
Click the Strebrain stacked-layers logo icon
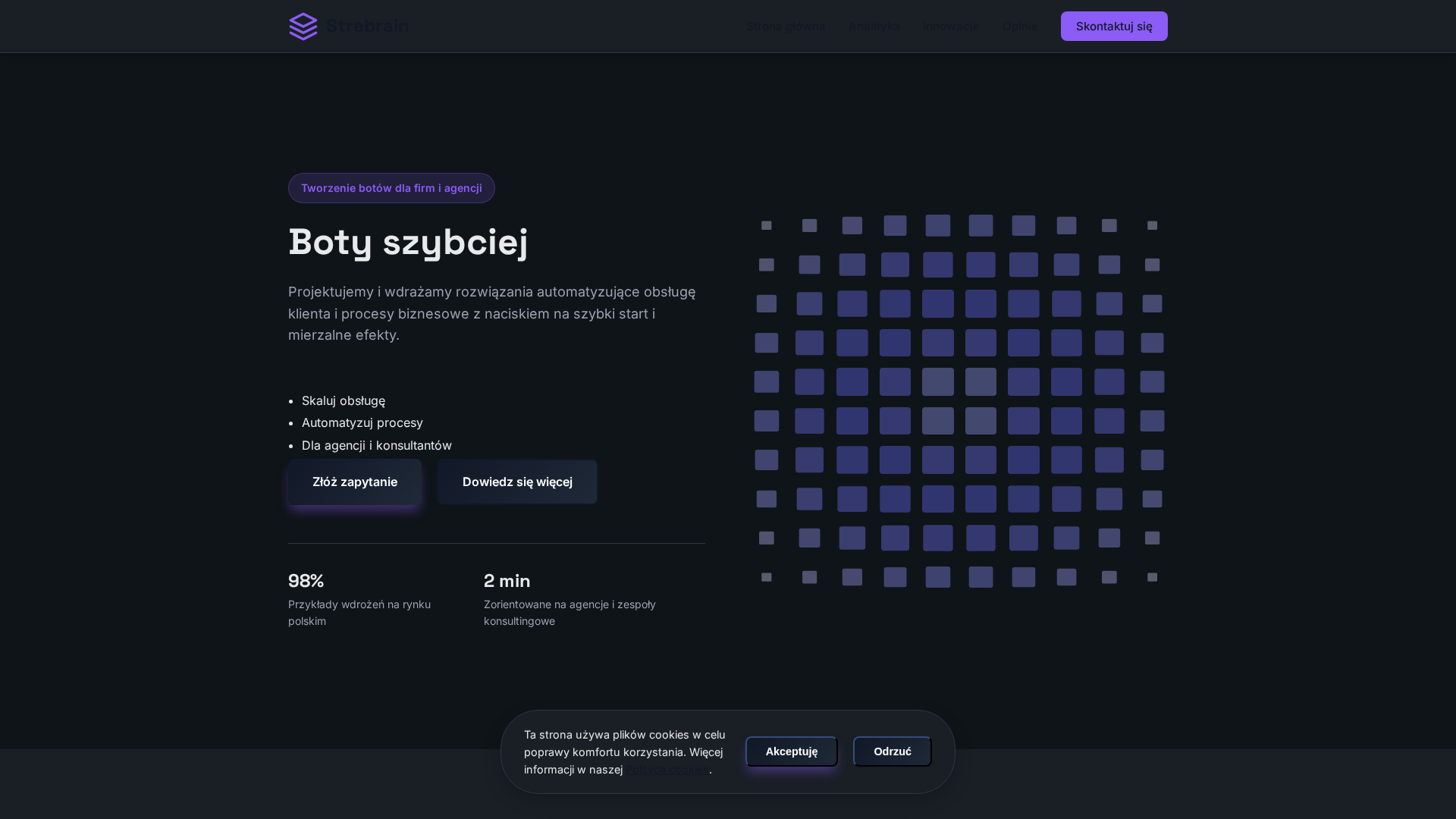[x=303, y=27]
